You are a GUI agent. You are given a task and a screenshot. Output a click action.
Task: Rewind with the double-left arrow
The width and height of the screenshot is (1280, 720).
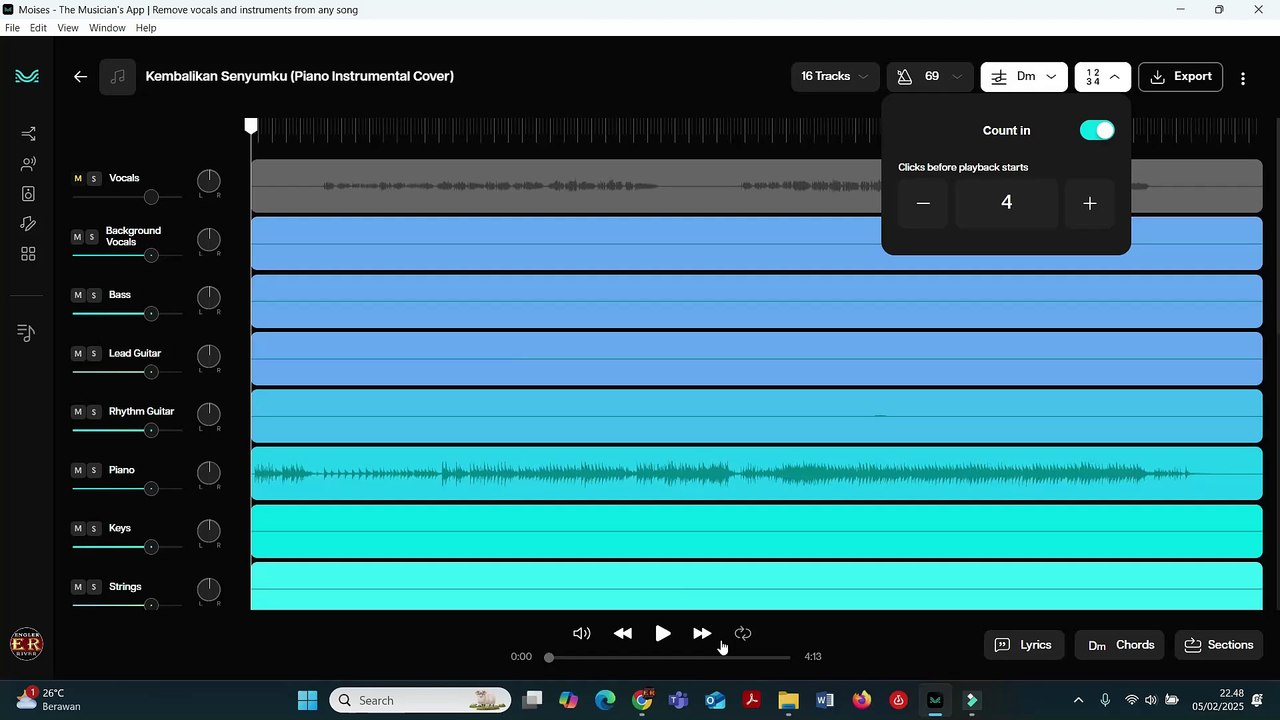[x=622, y=633]
